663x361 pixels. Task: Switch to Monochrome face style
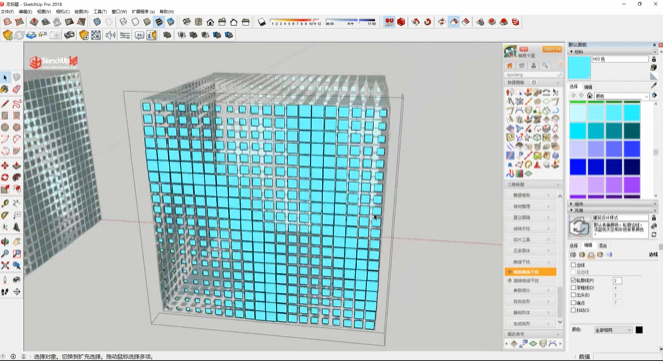pyautogui.click(x=170, y=22)
